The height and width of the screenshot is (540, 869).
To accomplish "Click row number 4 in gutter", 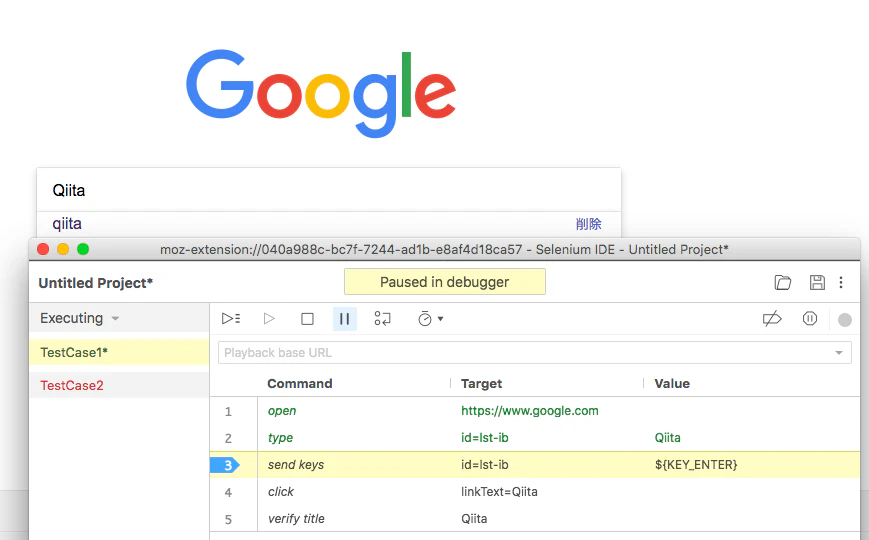I will (x=228, y=492).
